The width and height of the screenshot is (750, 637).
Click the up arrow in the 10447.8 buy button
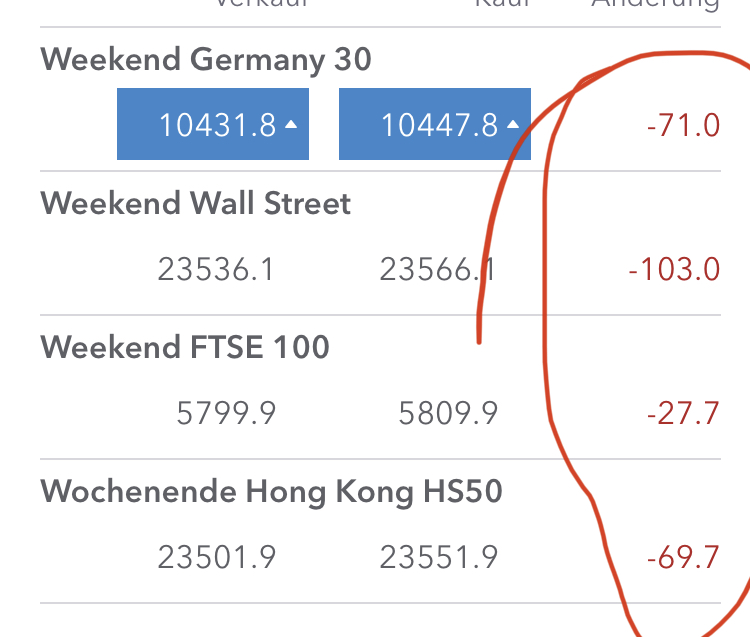(513, 125)
